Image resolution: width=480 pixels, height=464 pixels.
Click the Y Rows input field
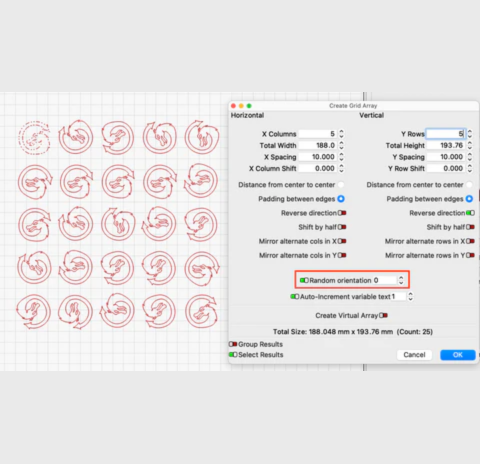(446, 134)
